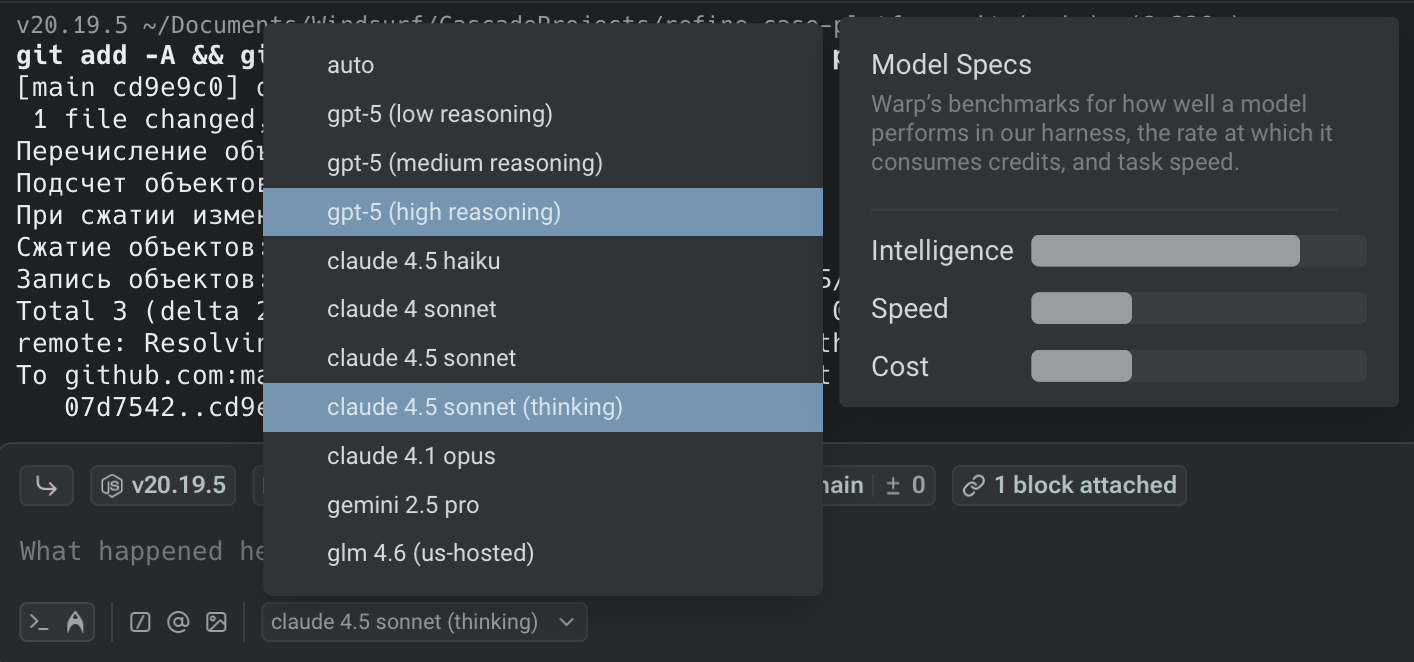Click the reply arrow icon chip

coord(46,486)
